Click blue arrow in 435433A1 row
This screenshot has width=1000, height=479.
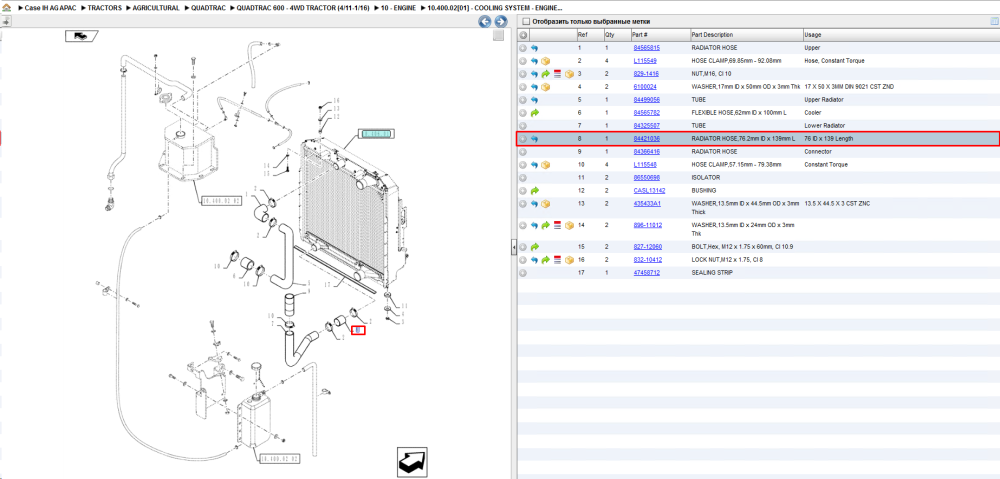[534, 204]
